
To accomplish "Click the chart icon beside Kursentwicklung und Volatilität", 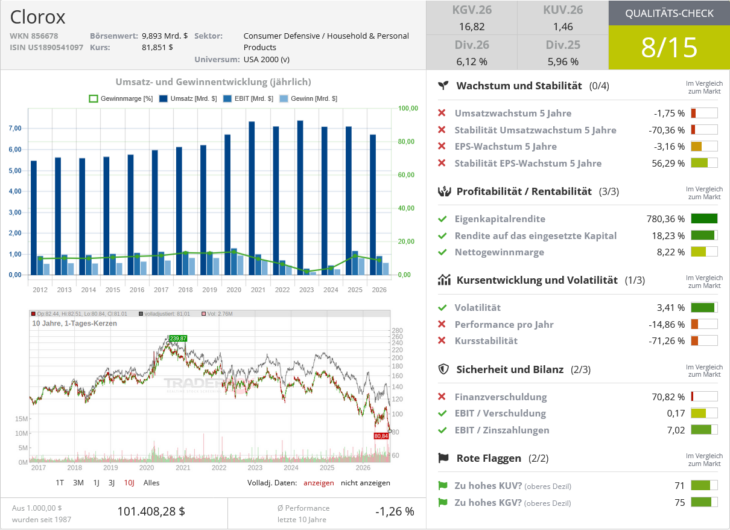I will pos(444,280).
